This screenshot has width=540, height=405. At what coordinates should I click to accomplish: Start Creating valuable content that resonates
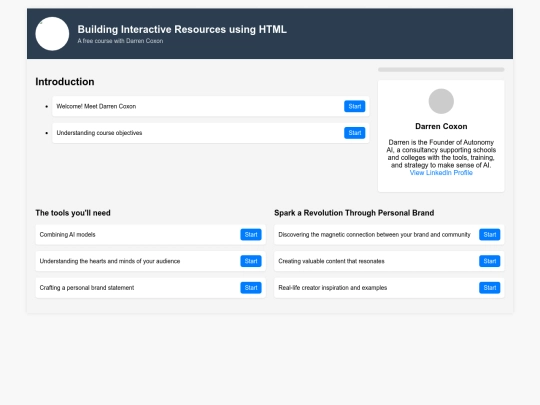(x=489, y=261)
